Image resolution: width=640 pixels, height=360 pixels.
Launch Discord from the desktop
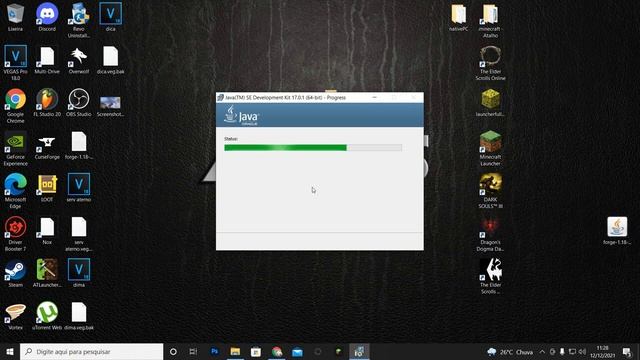[x=47, y=18]
